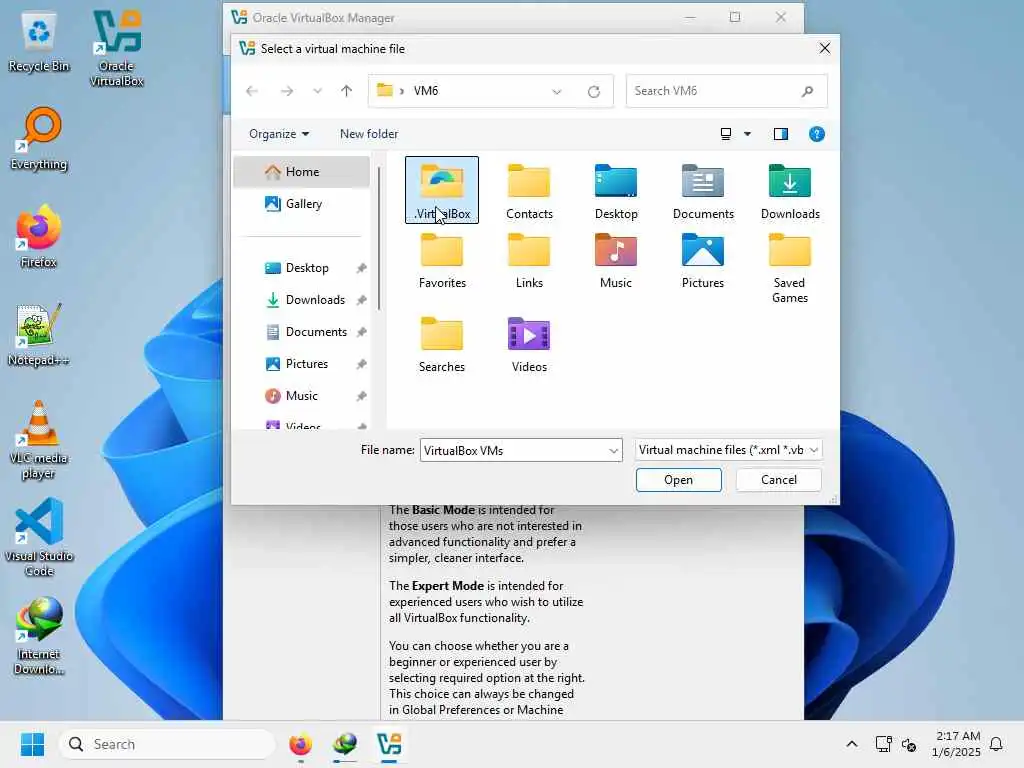
Task: Launch Everything desktop shortcut
Action: coord(39,139)
